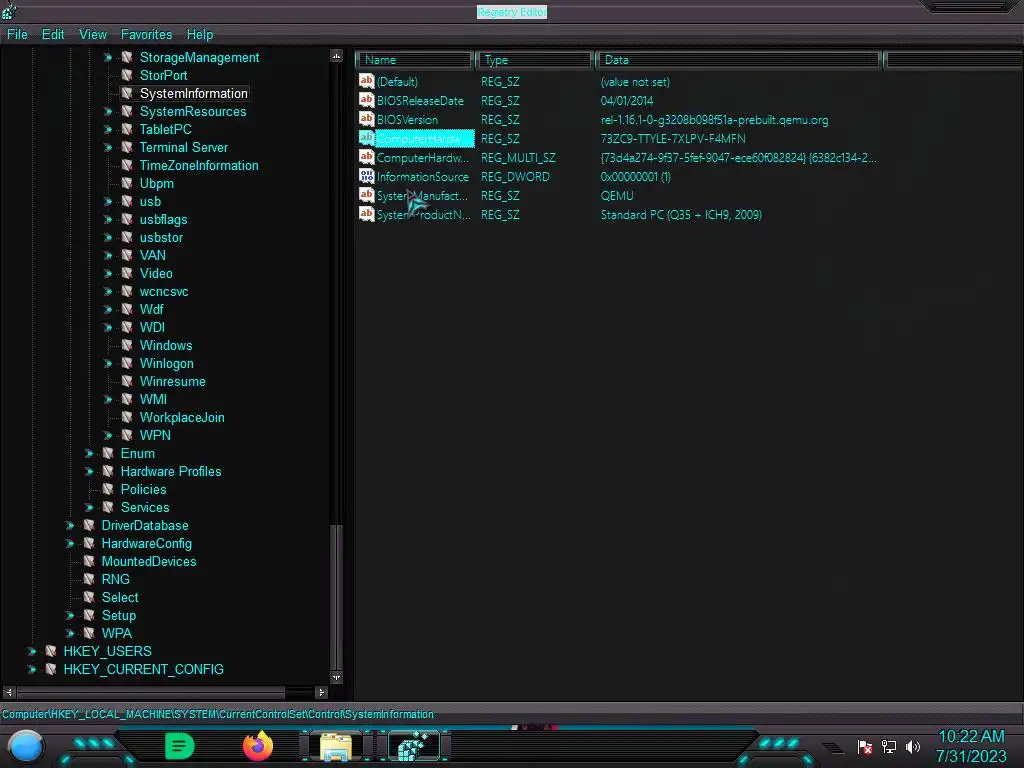Select the Standard PC (Q35 + ICH9, 2009) cell
This screenshot has height=768, width=1024.
pyautogui.click(x=681, y=214)
